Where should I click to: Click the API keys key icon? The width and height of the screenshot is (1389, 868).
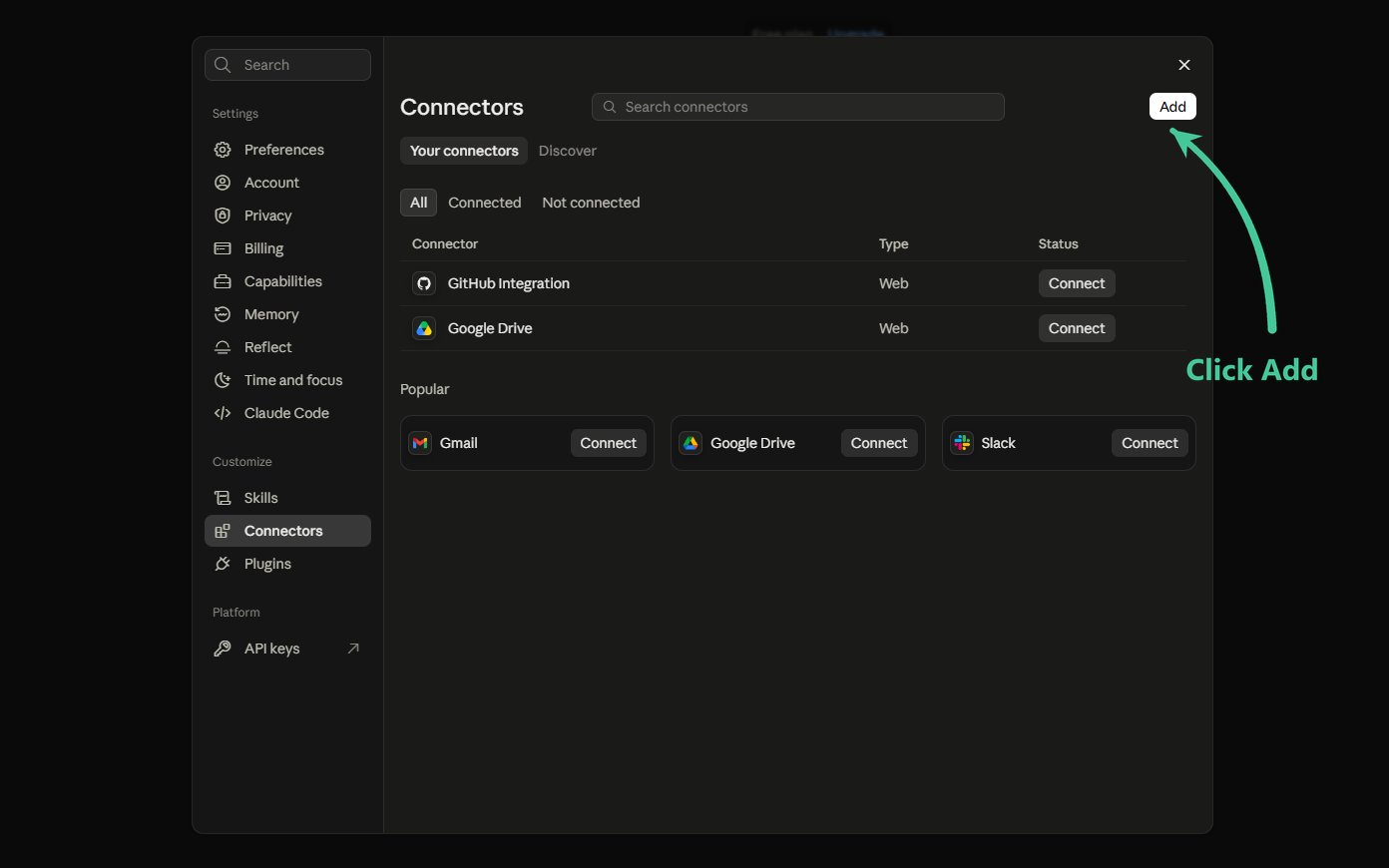pos(223,649)
